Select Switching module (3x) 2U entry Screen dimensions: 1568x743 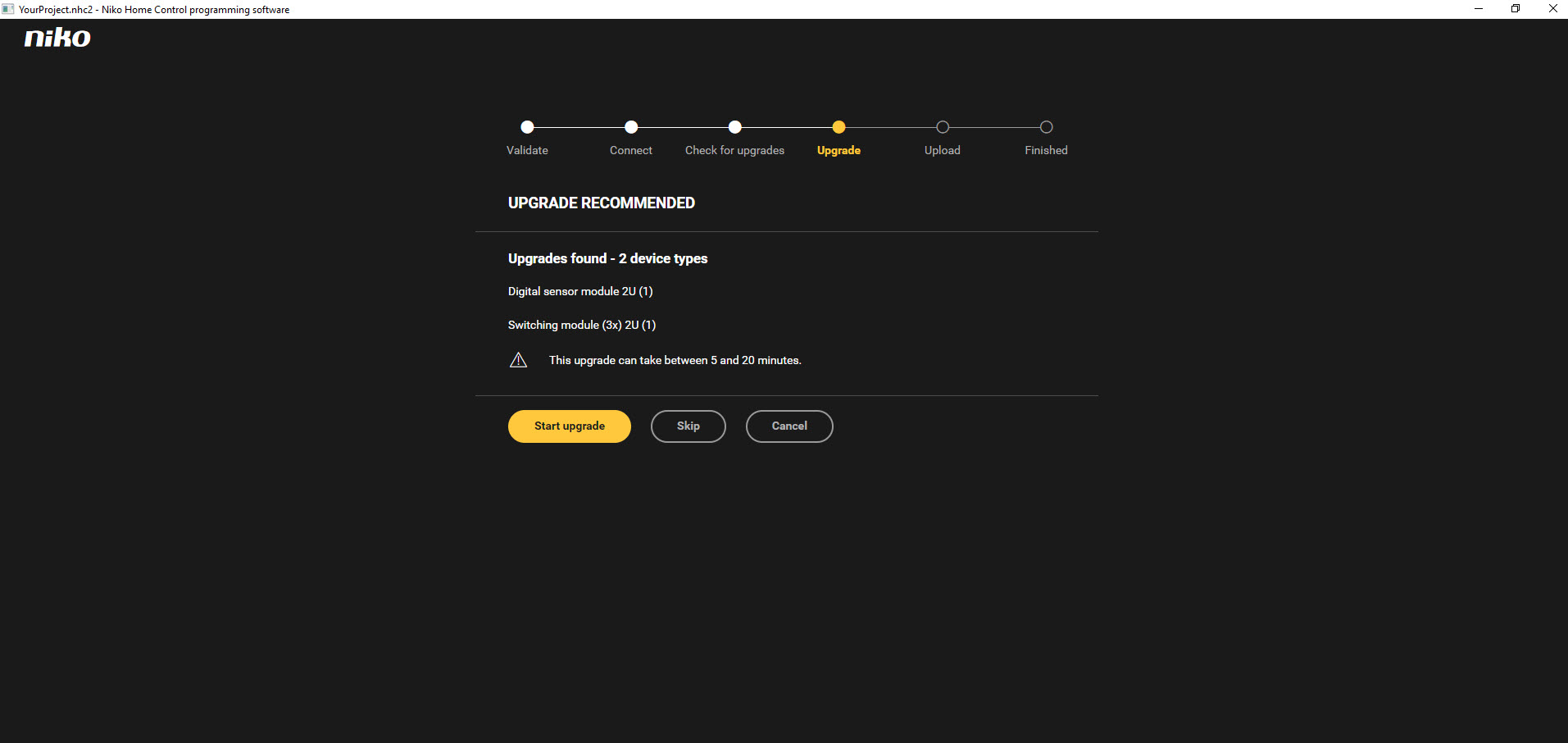582,325
